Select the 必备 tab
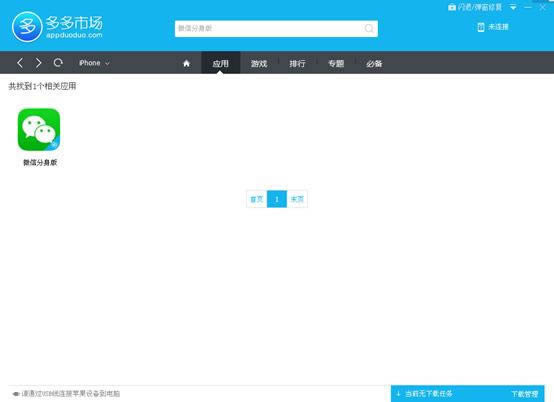554x402 pixels. click(x=374, y=63)
